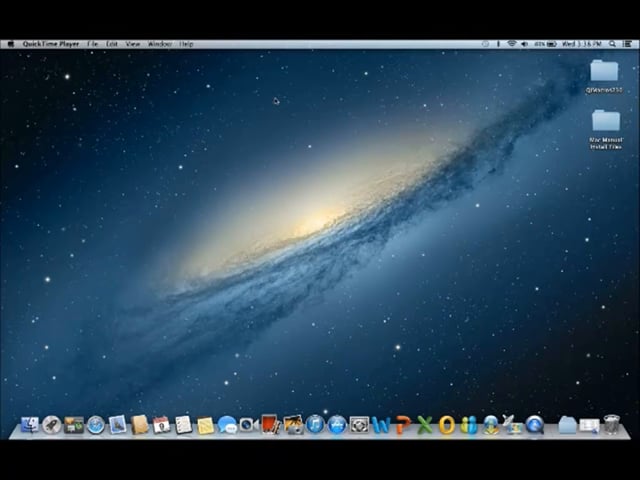This screenshot has width=640, height=480.
Task: Open the App Store dock icon
Action: pyautogui.click(x=337, y=425)
